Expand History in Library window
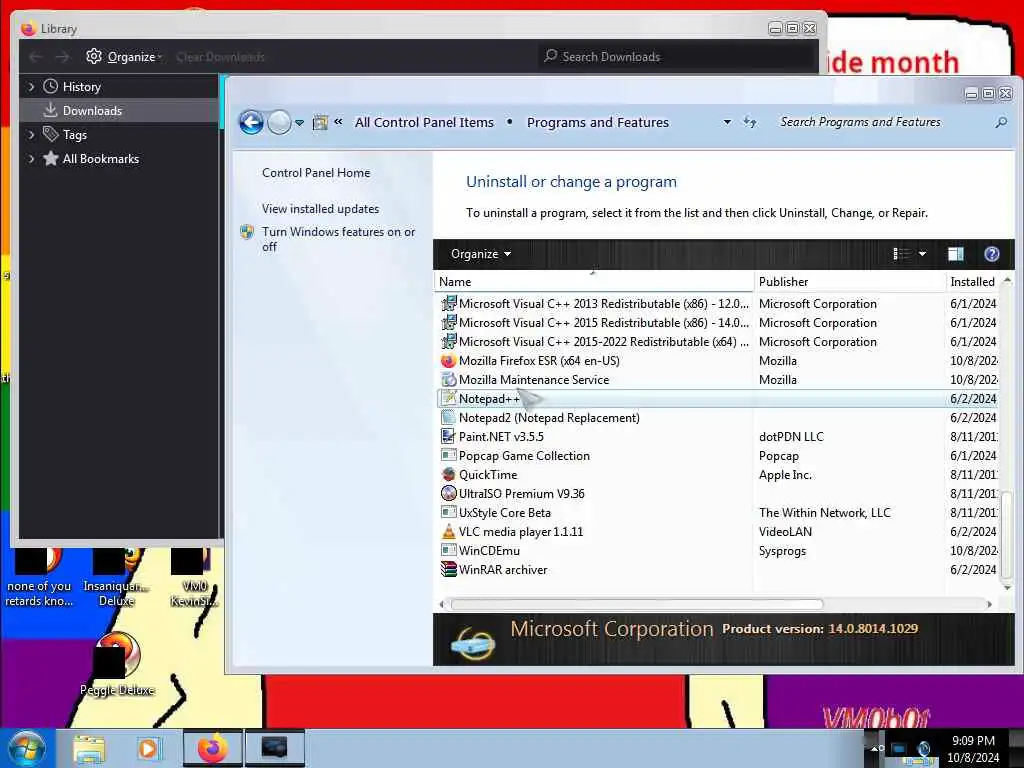The image size is (1024, 768). click(31, 86)
